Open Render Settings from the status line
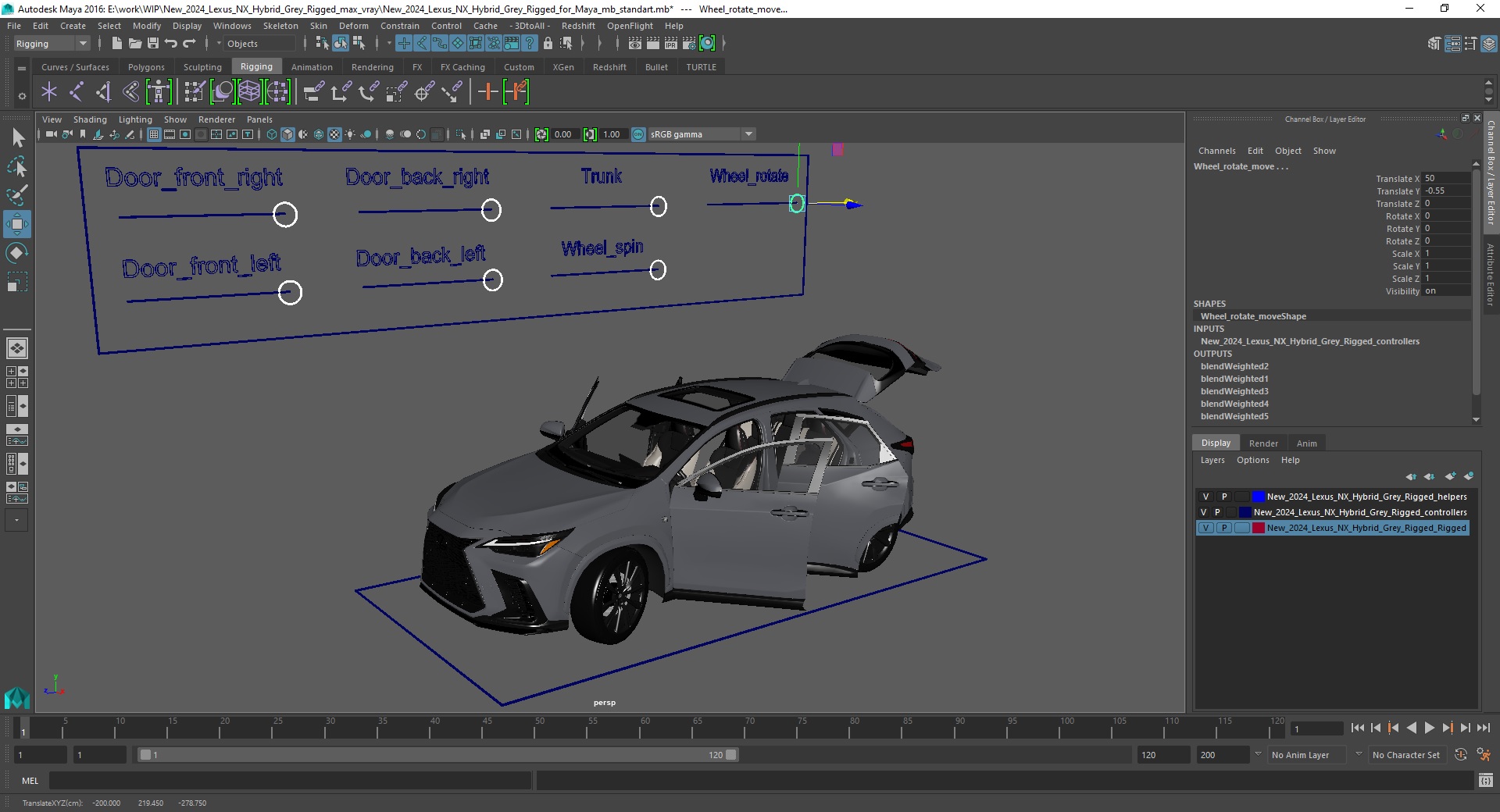Screen dimensions: 1500x812 (x=688, y=44)
